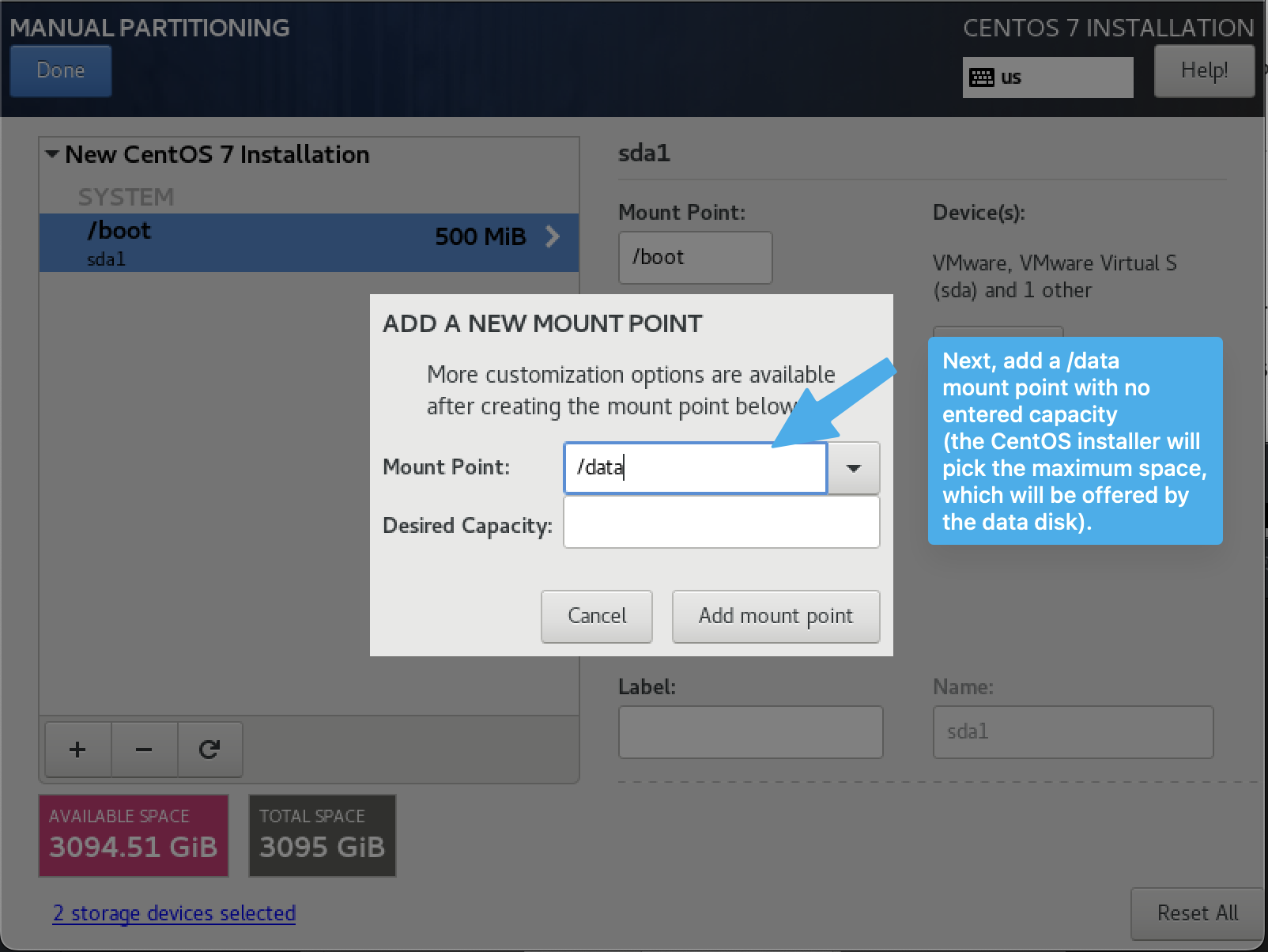This screenshot has width=1268, height=952.
Task: Click the arrow icon next to Mount Point field
Action: click(854, 468)
